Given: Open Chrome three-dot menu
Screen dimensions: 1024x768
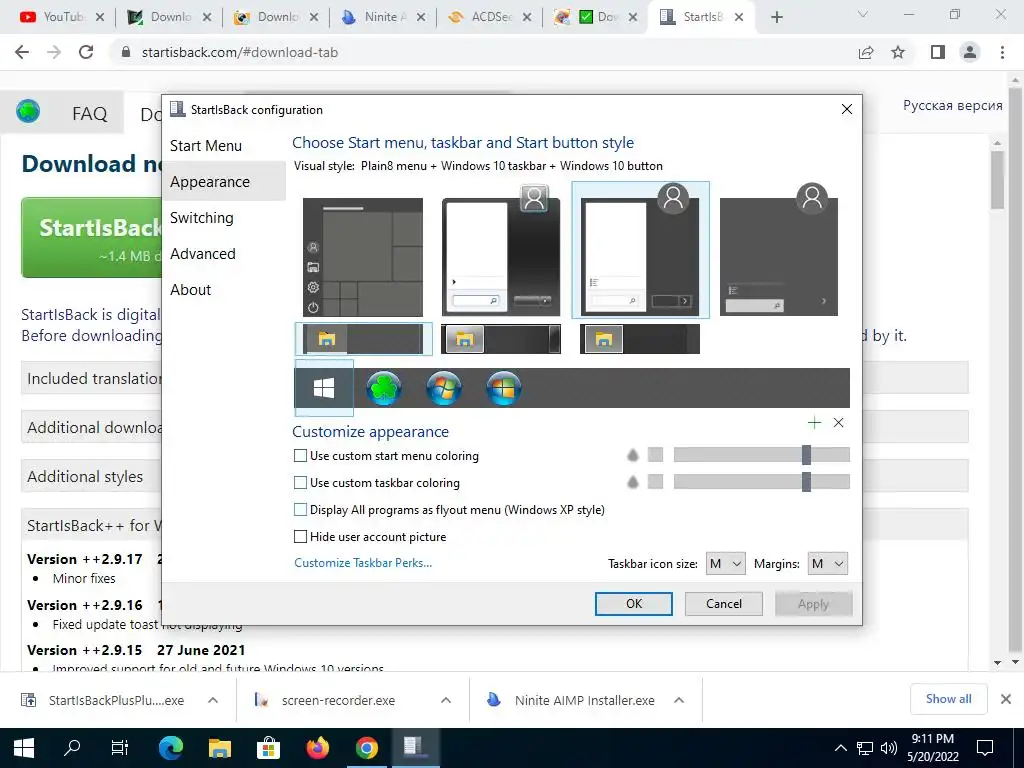Looking at the screenshot, I should click(1002, 52).
